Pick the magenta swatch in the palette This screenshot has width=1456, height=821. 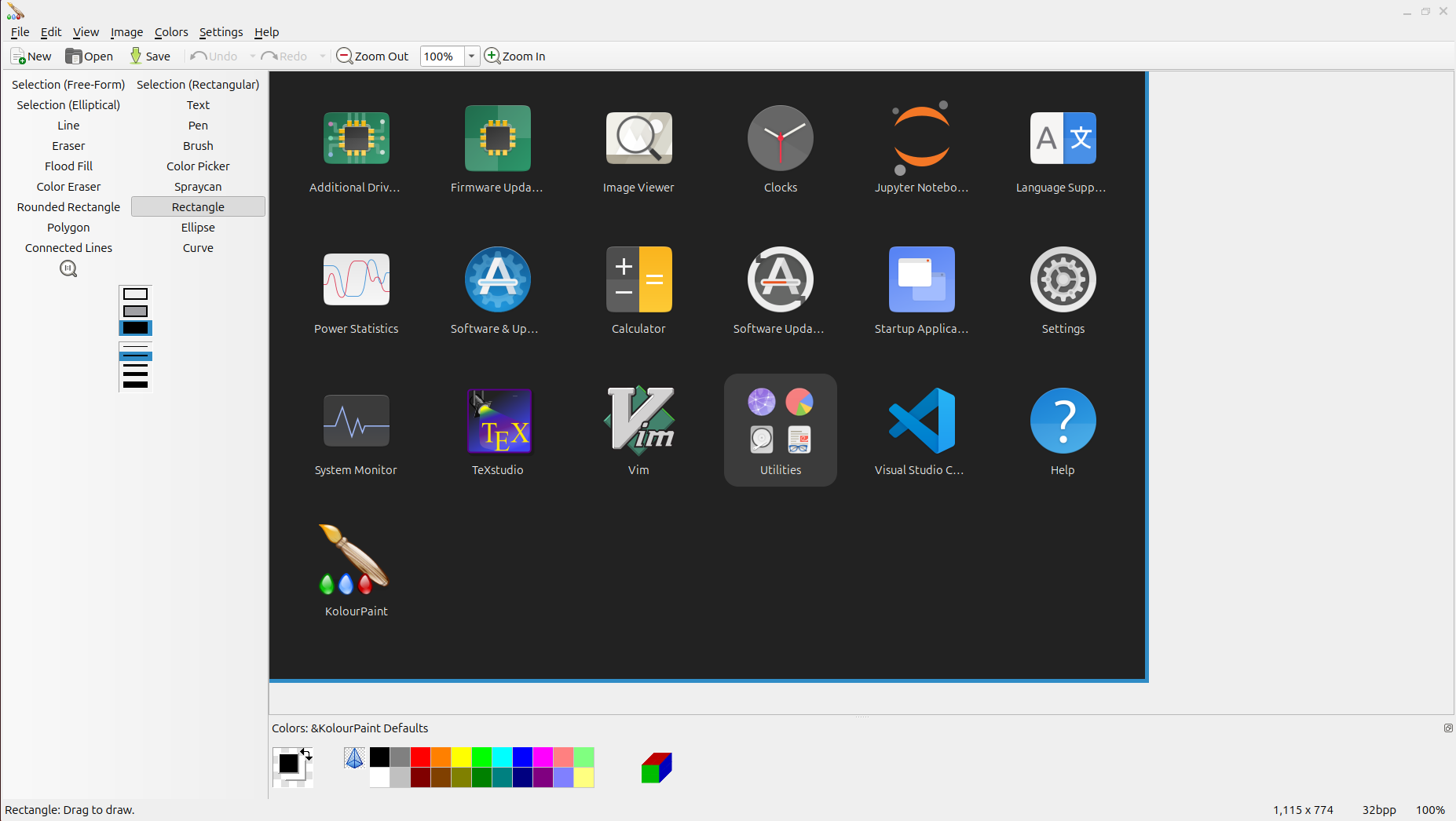543,757
